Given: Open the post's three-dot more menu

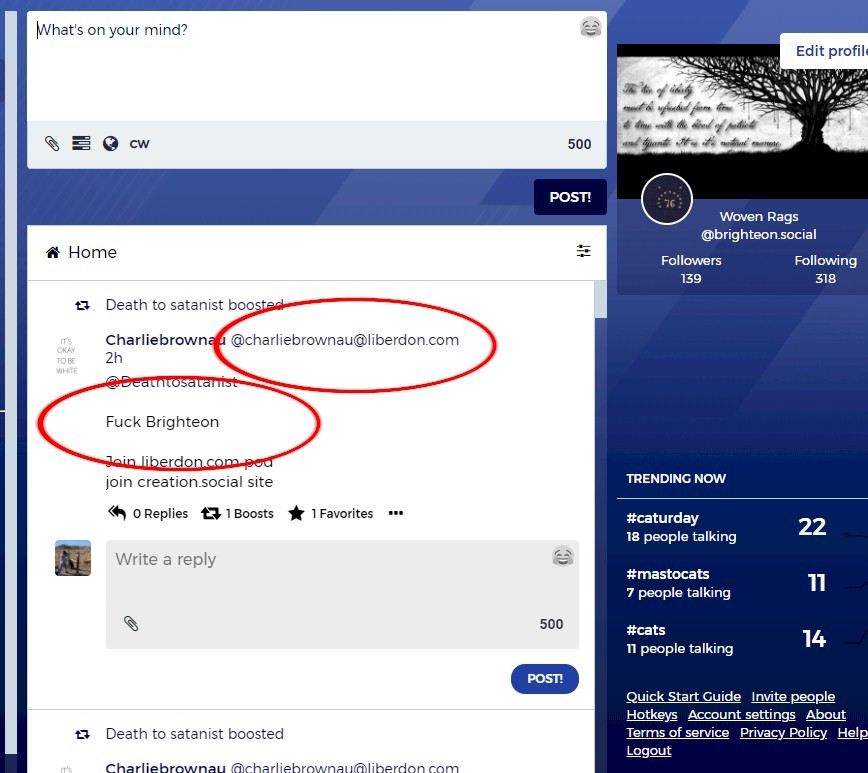Looking at the screenshot, I should tap(395, 513).
